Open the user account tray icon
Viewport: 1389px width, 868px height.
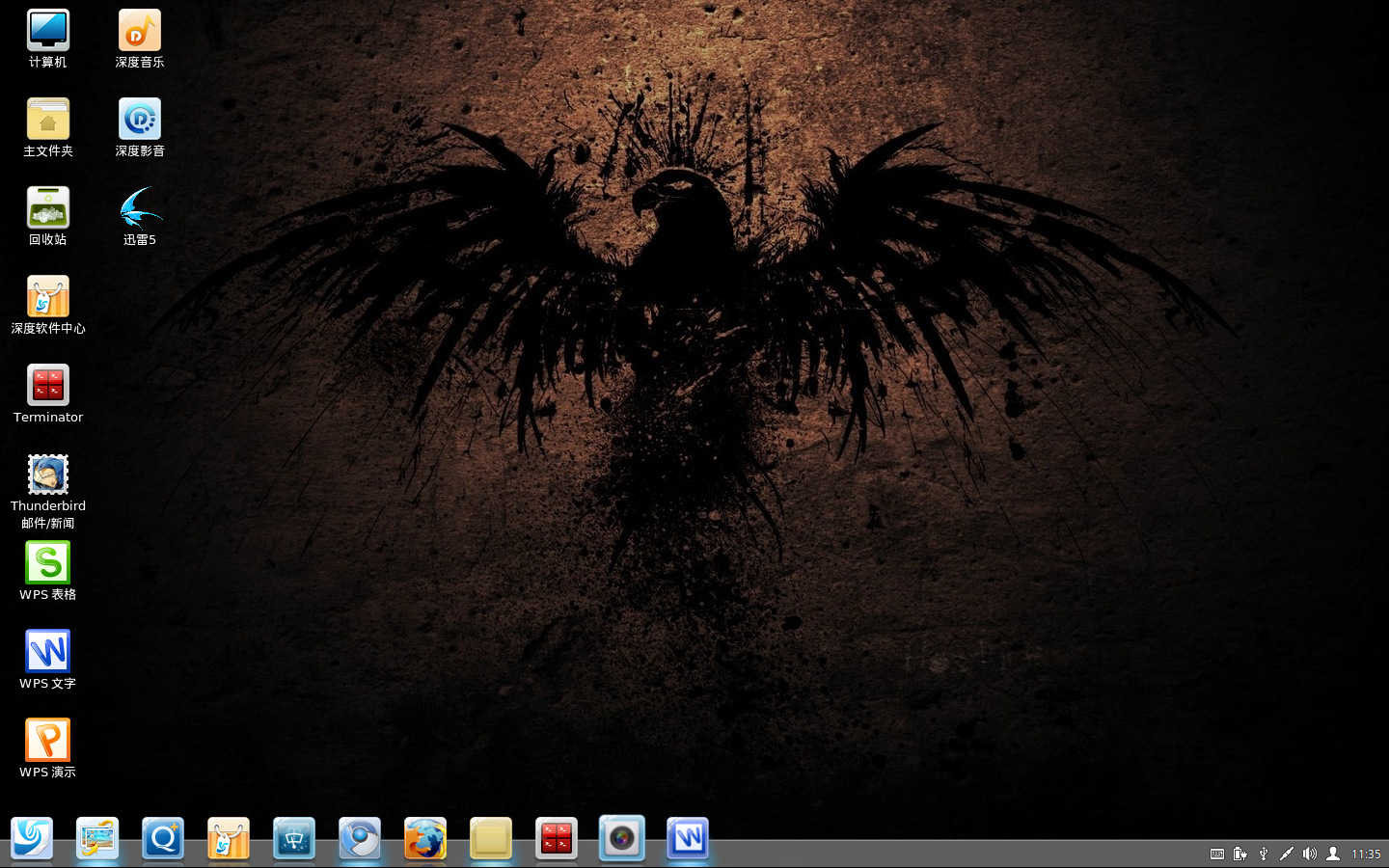click(x=1333, y=854)
